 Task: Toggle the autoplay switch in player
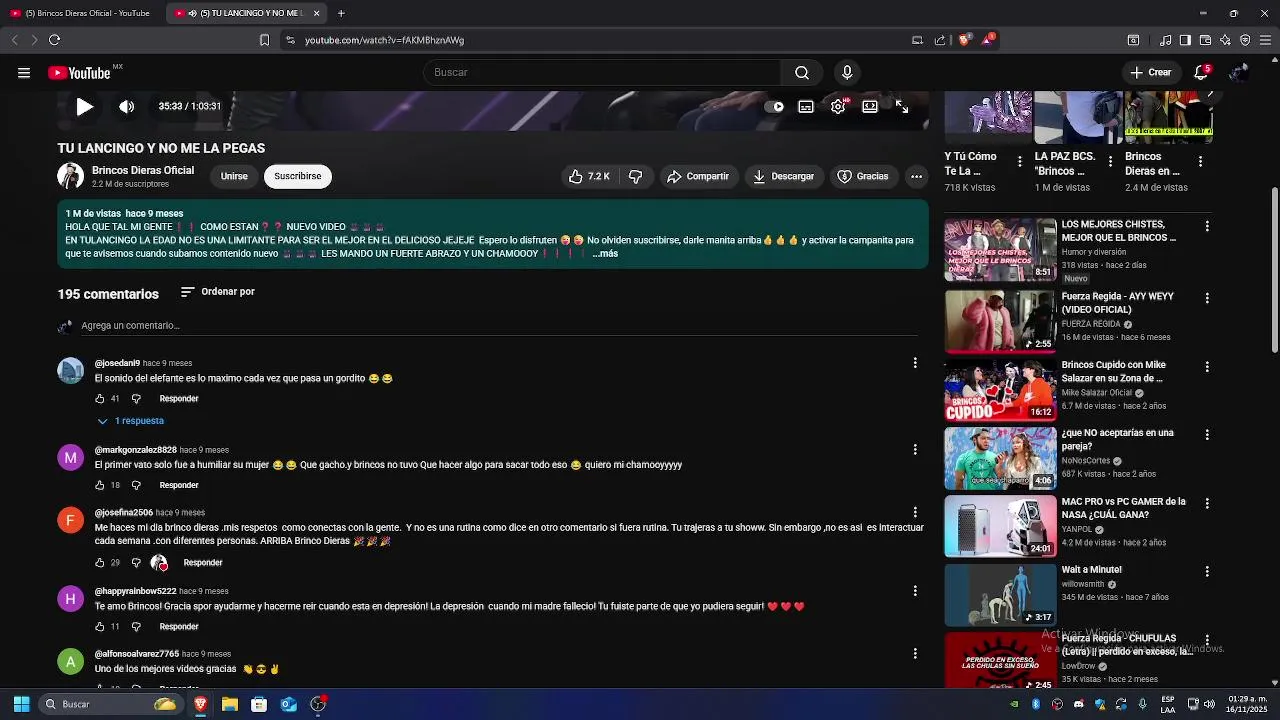coord(775,106)
